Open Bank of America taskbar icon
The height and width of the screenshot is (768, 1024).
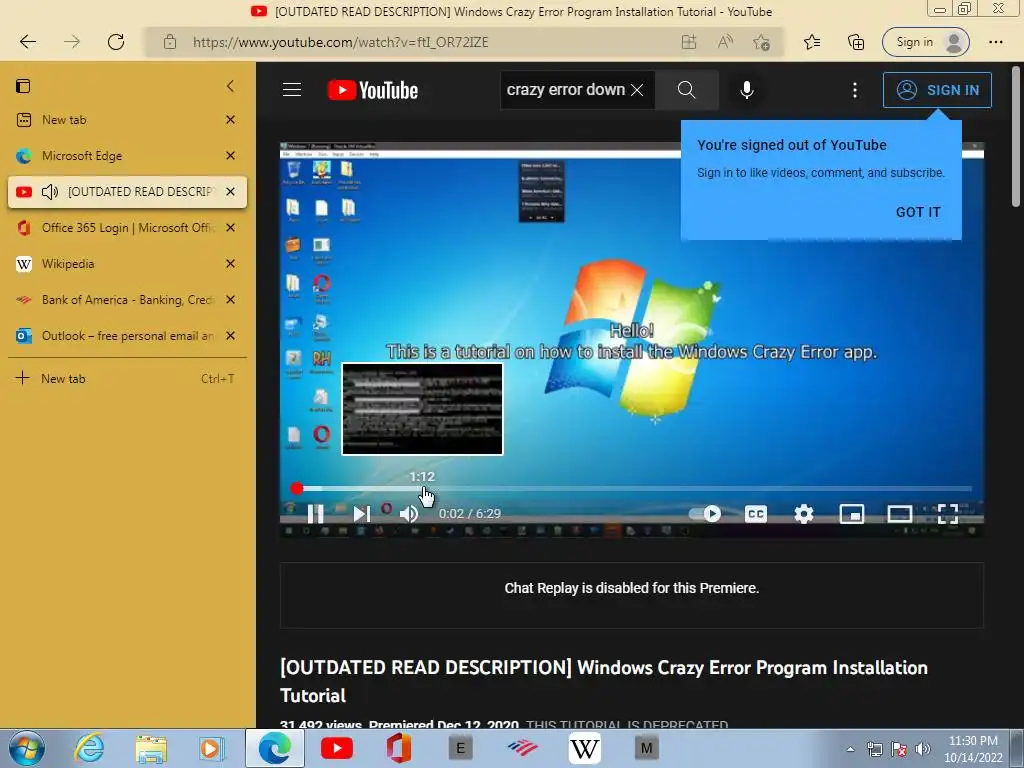point(522,748)
